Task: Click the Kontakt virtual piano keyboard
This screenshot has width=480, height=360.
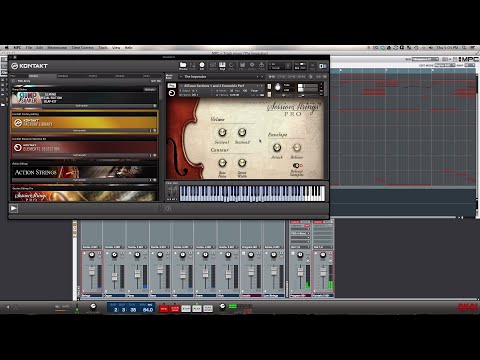Action: tap(252, 194)
